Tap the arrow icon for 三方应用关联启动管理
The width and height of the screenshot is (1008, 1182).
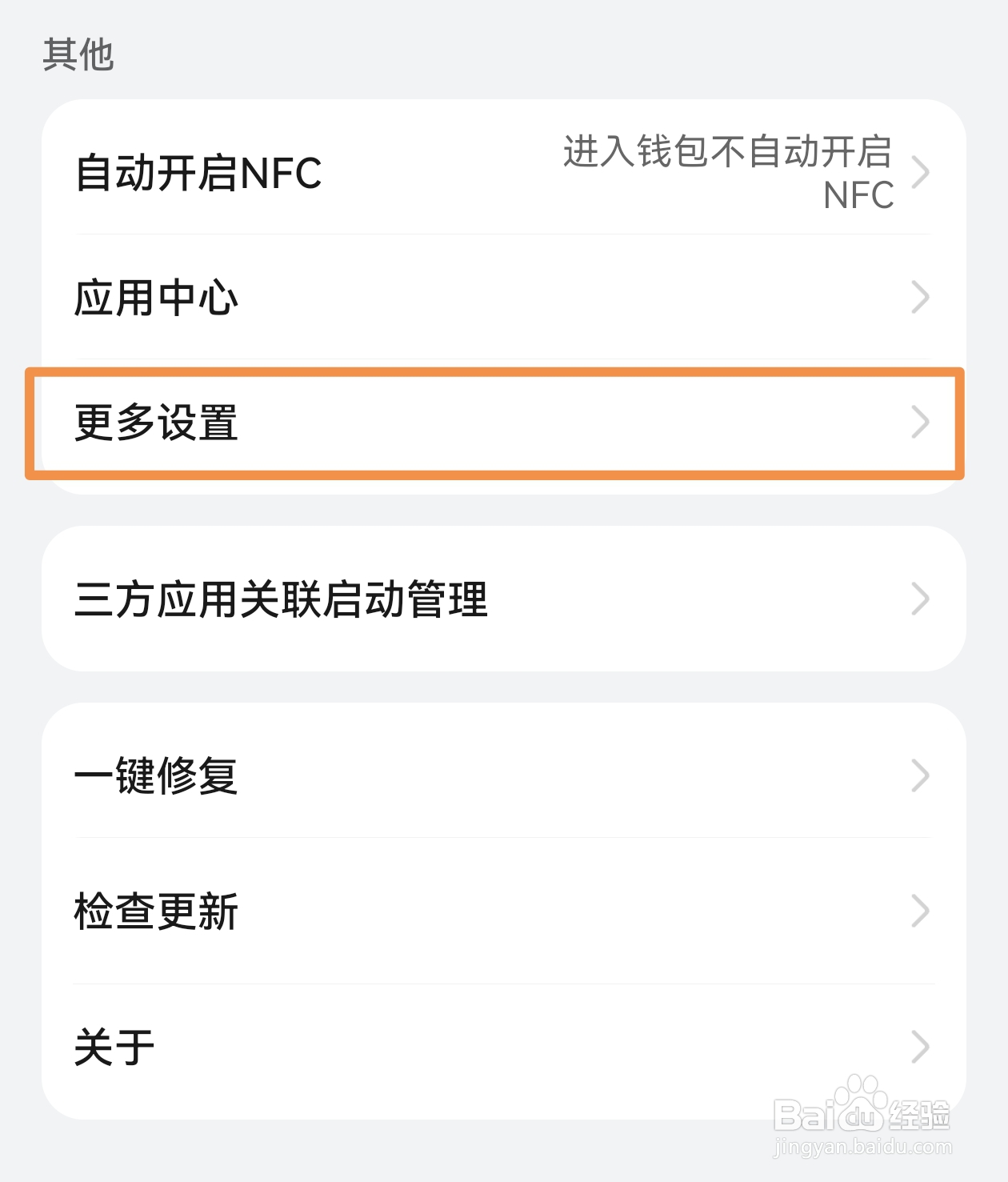point(920,599)
